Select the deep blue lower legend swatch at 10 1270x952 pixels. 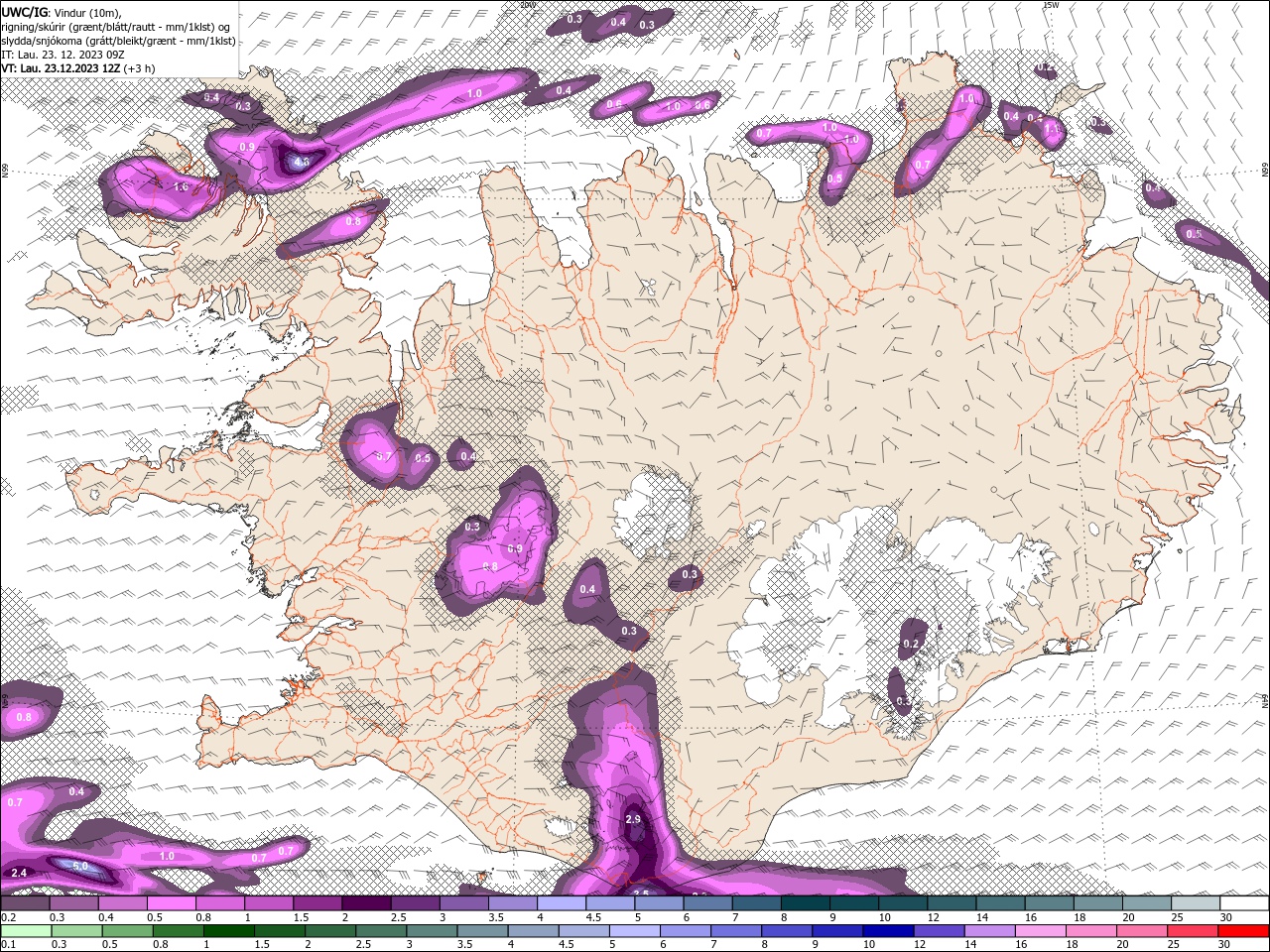tap(888, 930)
